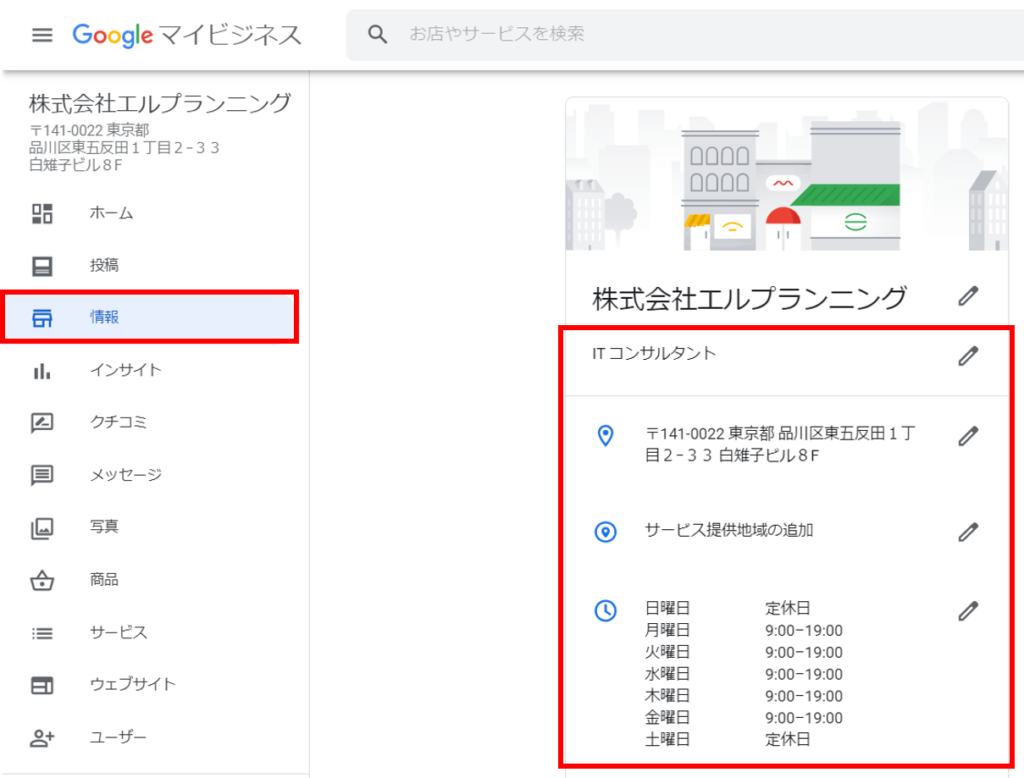This screenshot has height=778, width=1024.
Task: Click the ホーム dashboard icon
Action: (42, 214)
